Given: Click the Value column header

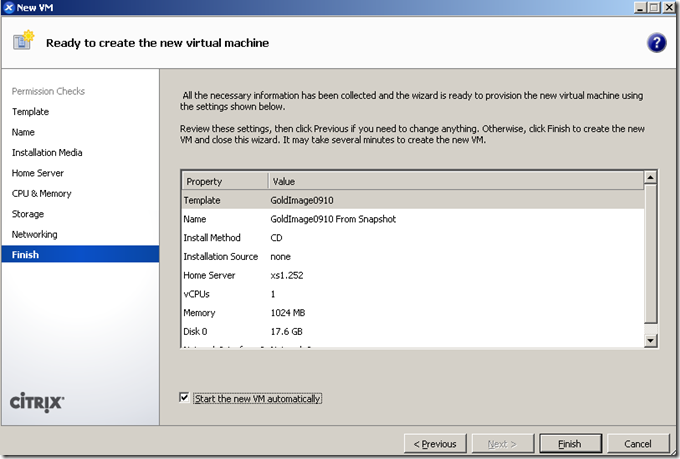Looking at the screenshot, I should (456, 181).
